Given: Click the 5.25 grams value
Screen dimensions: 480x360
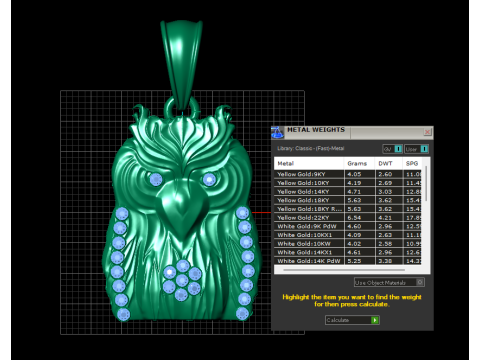Looking at the screenshot, I should pos(354,261).
